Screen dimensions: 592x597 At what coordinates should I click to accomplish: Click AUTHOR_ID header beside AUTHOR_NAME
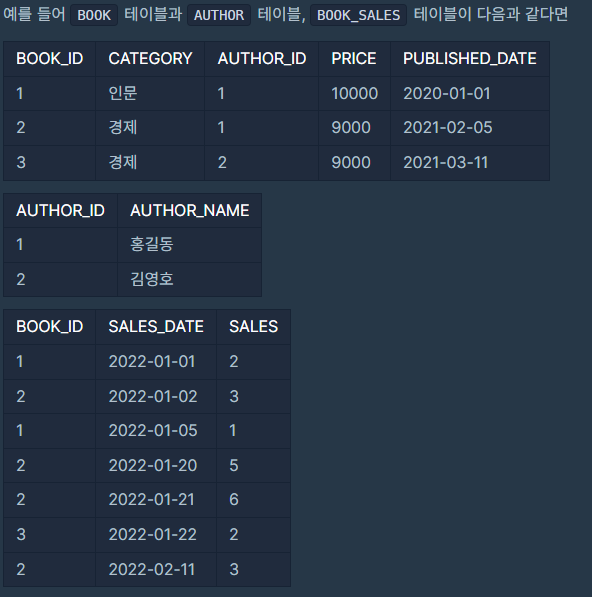coord(60,211)
